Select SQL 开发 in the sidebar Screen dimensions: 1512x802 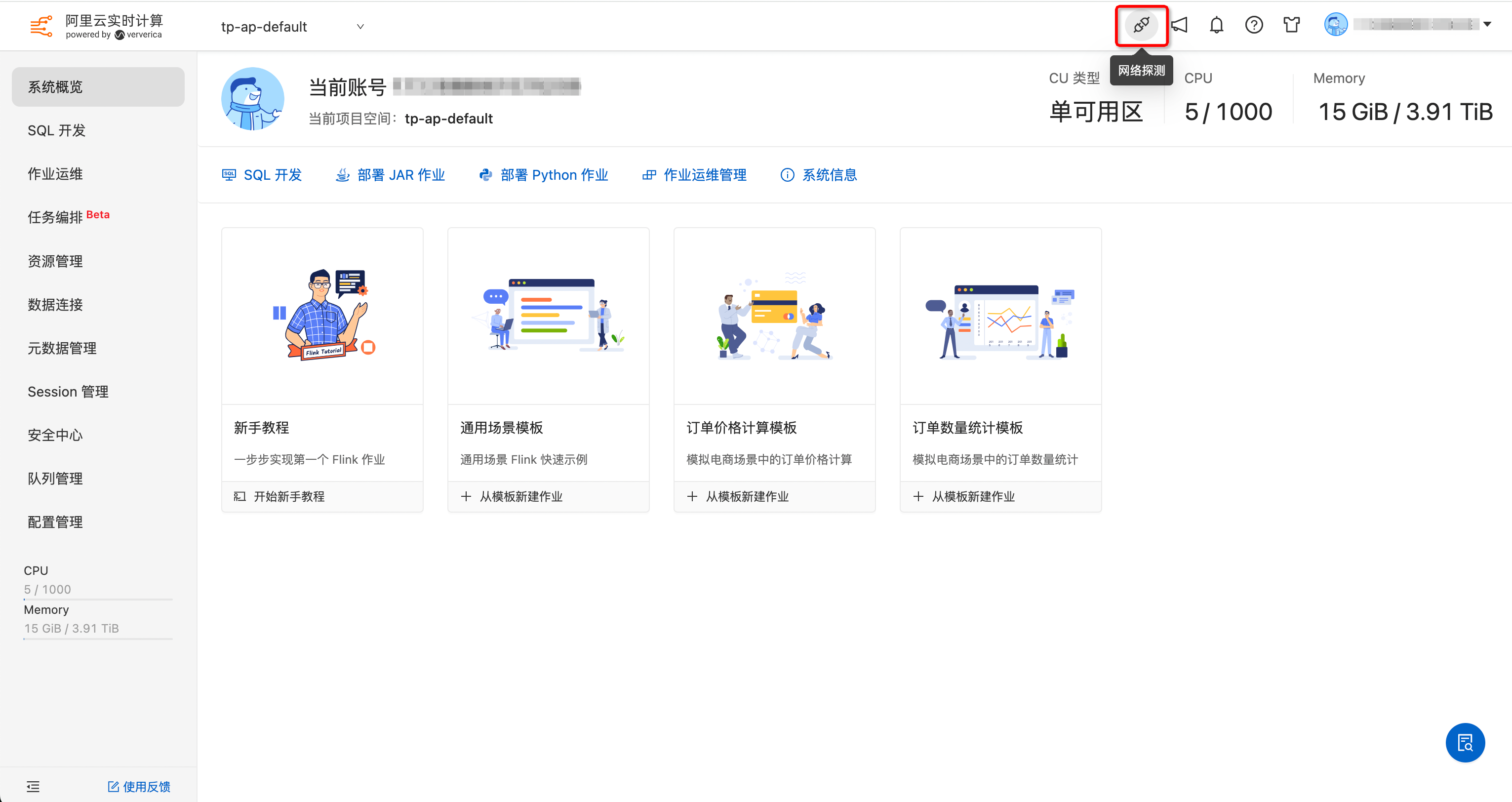tap(56, 130)
